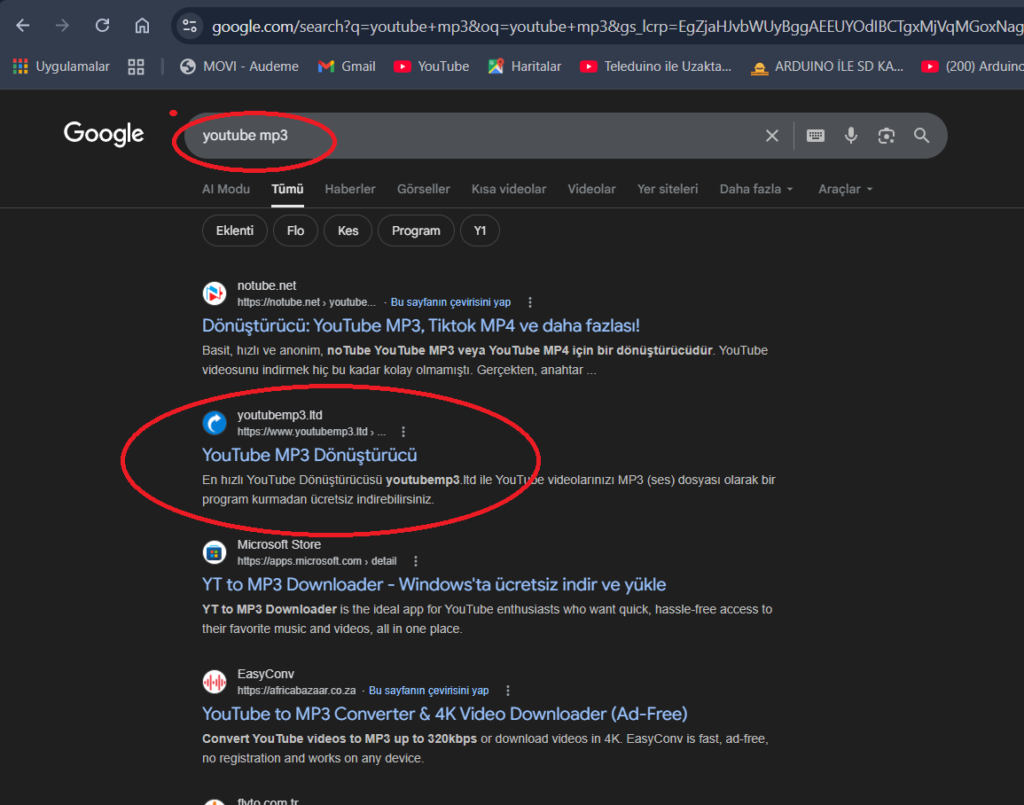
Task: Switch to the Videolar tab
Action: [592, 189]
